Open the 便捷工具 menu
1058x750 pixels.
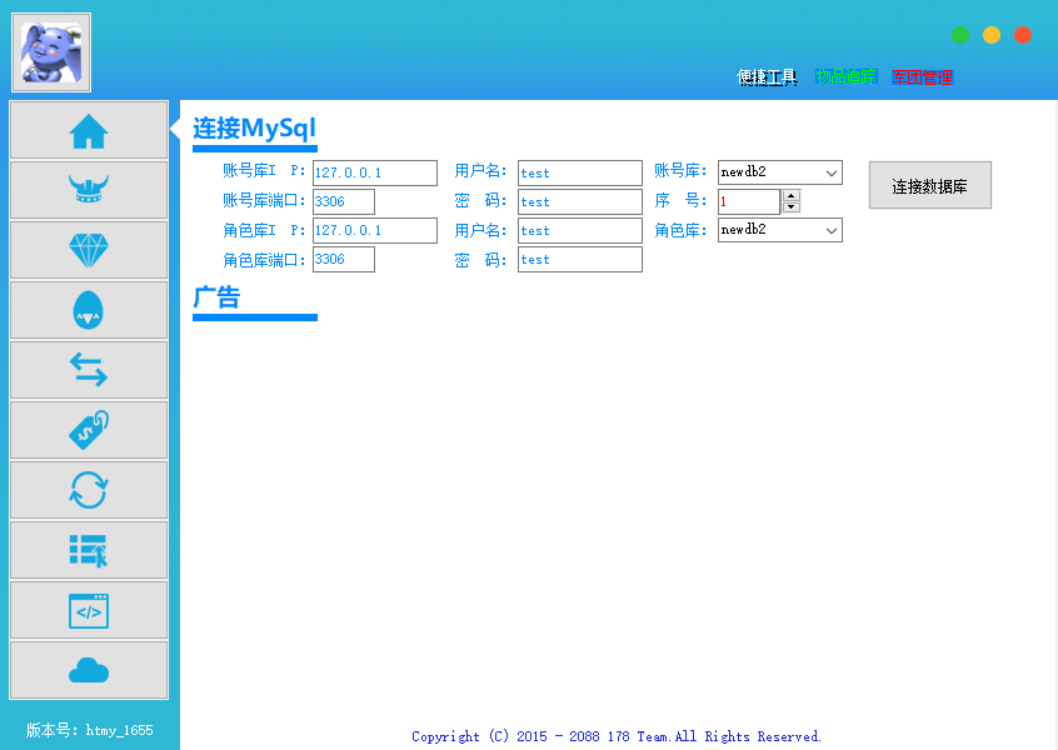coord(767,77)
